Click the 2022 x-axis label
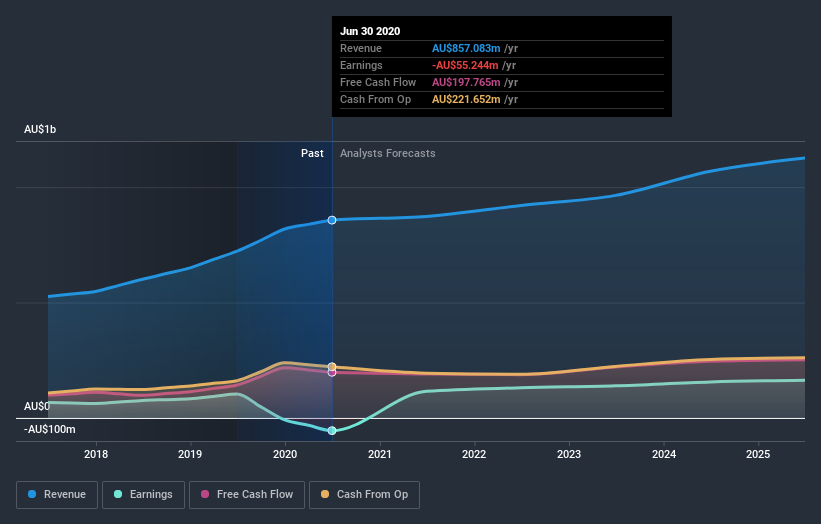The width and height of the screenshot is (821, 524). 474,454
